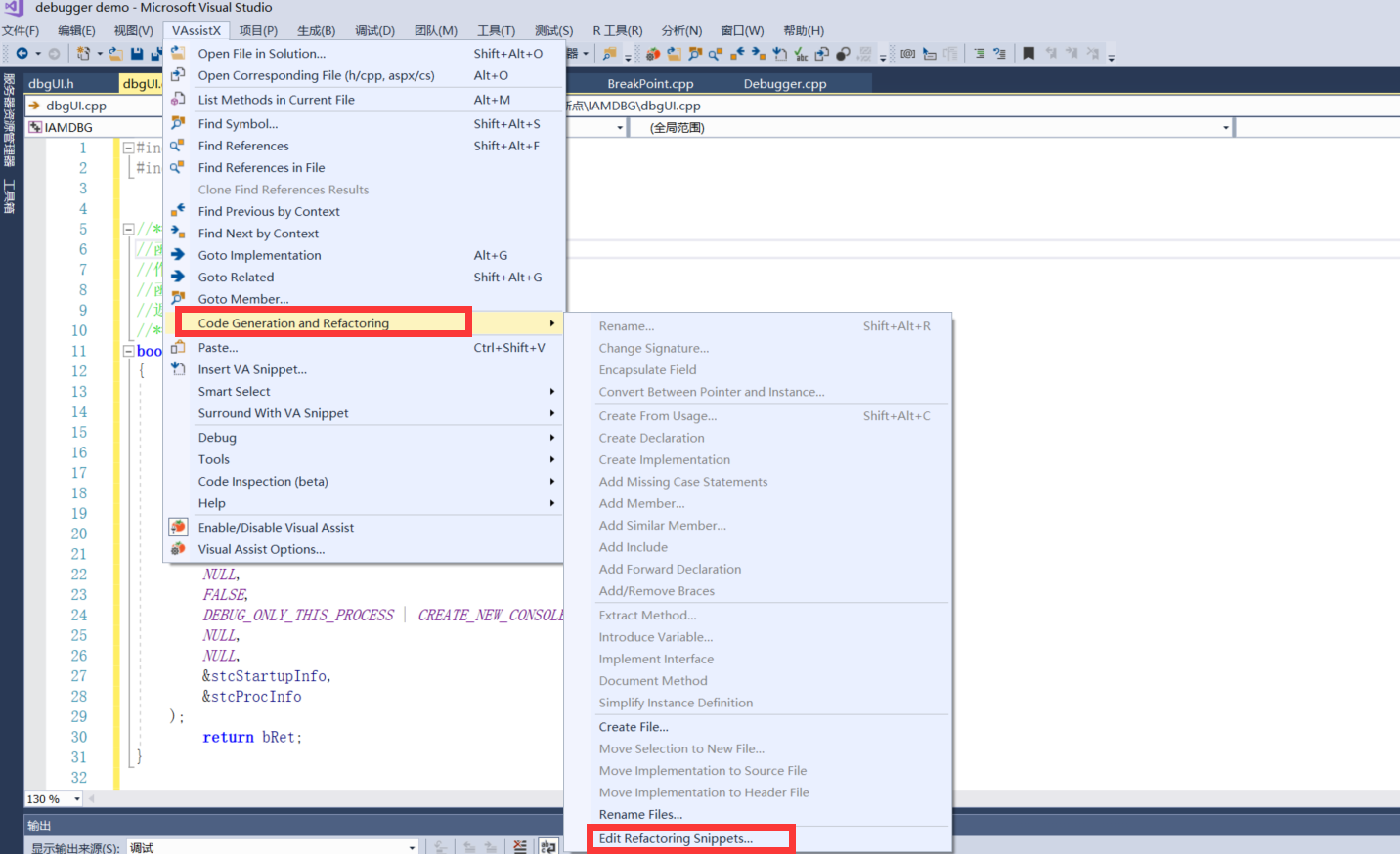
Task: Open the R 工具(R) menu
Action: pos(618,30)
